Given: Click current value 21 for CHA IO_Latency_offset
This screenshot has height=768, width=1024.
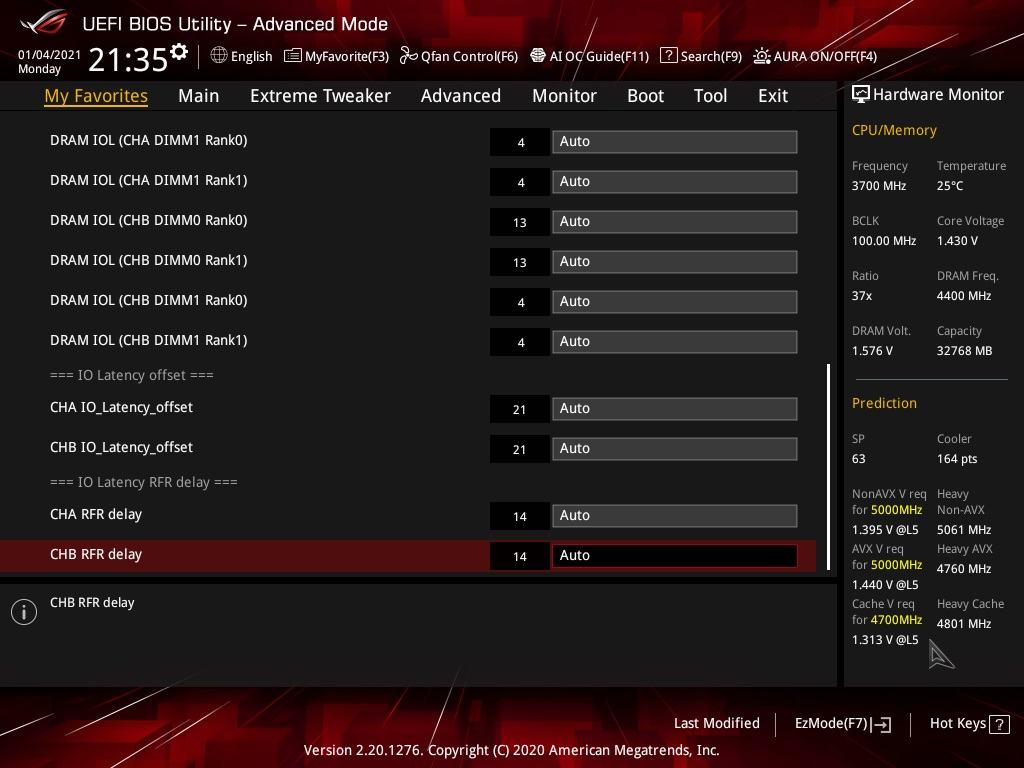Looking at the screenshot, I should point(520,410).
